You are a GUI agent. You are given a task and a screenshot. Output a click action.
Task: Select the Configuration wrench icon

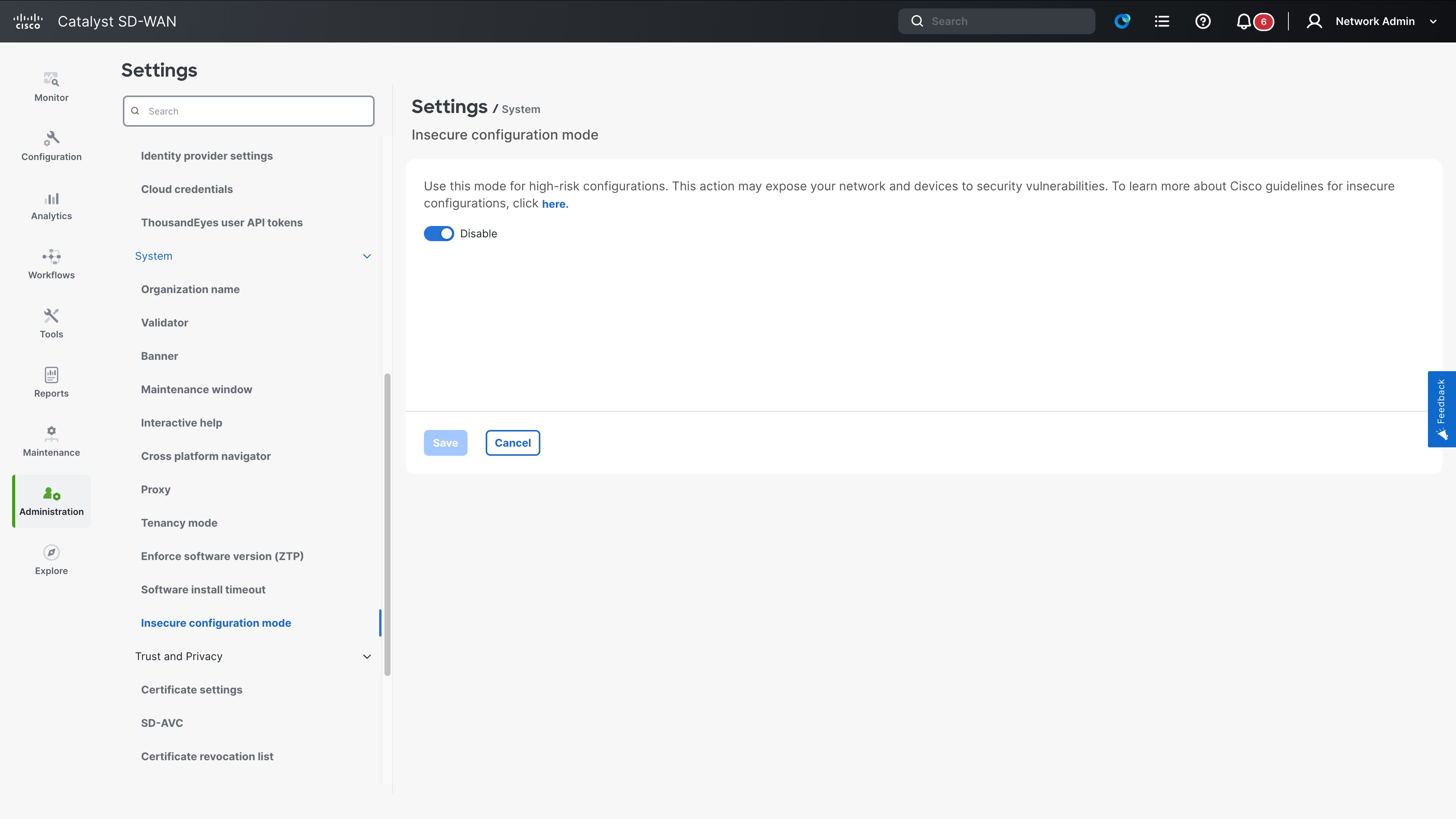click(51, 145)
